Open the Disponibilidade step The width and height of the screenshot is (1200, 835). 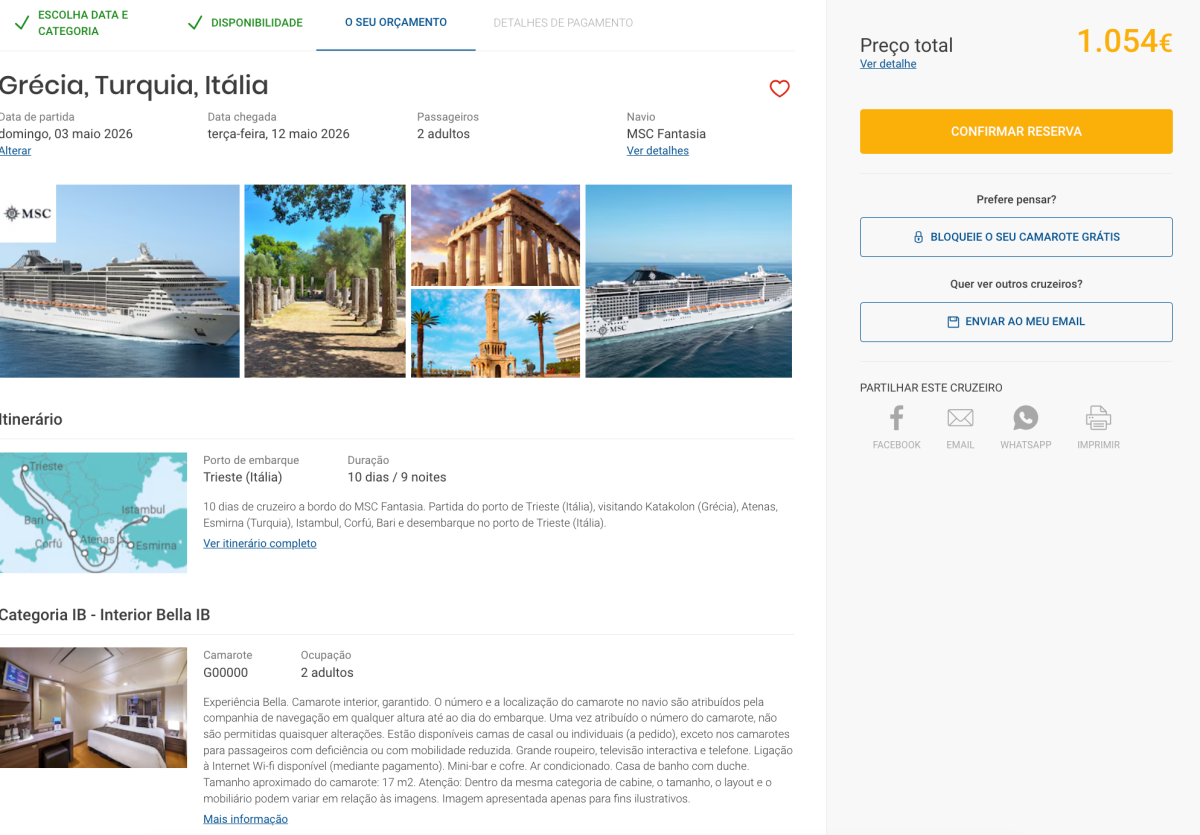[x=245, y=23]
